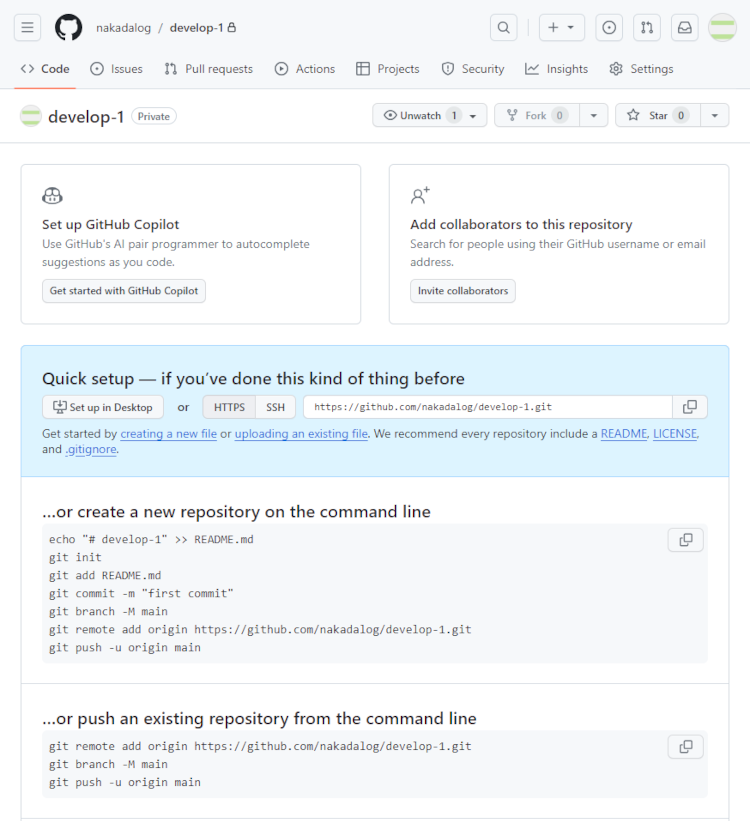Select the HTTPS protocol option
The height and width of the screenshot is (821, 750).
pos(229,407)
